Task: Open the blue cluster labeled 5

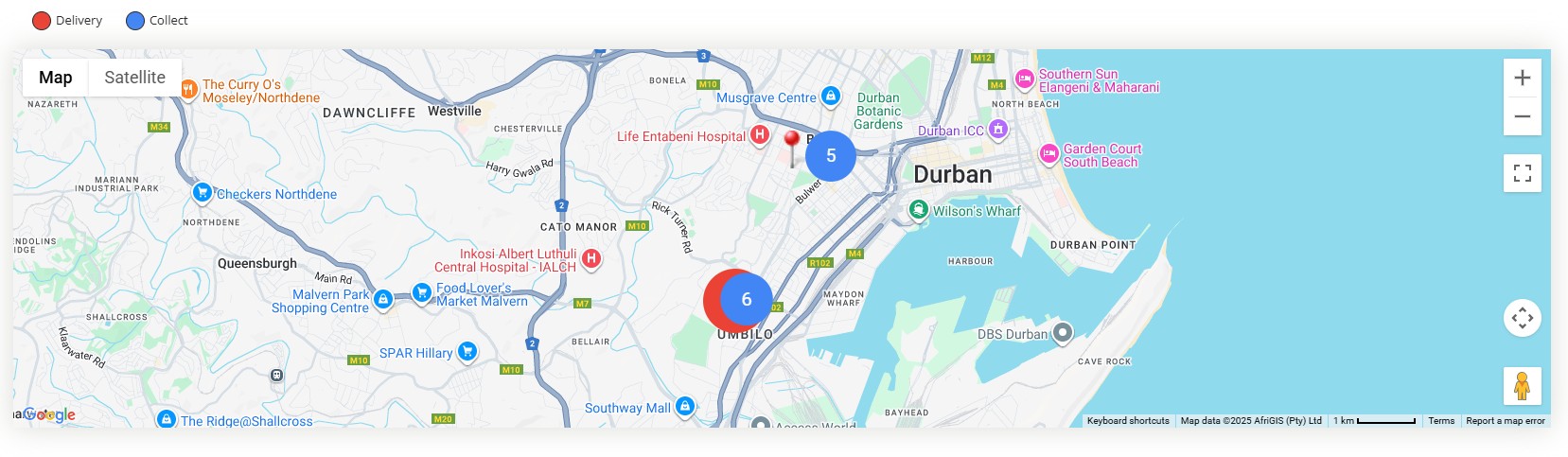Action: (831, 156)
